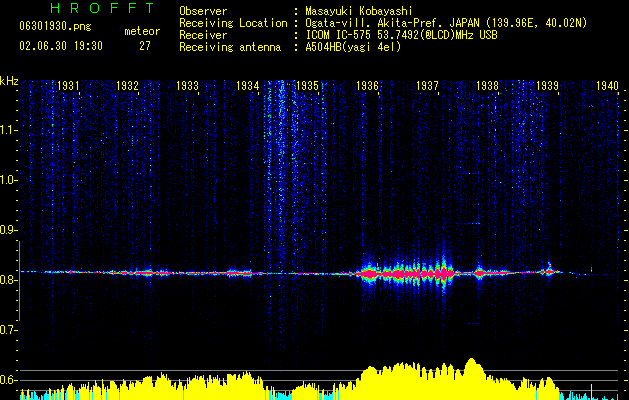Click the 1938 time marker
The image size is (629, 400).
tap(487, 86)
